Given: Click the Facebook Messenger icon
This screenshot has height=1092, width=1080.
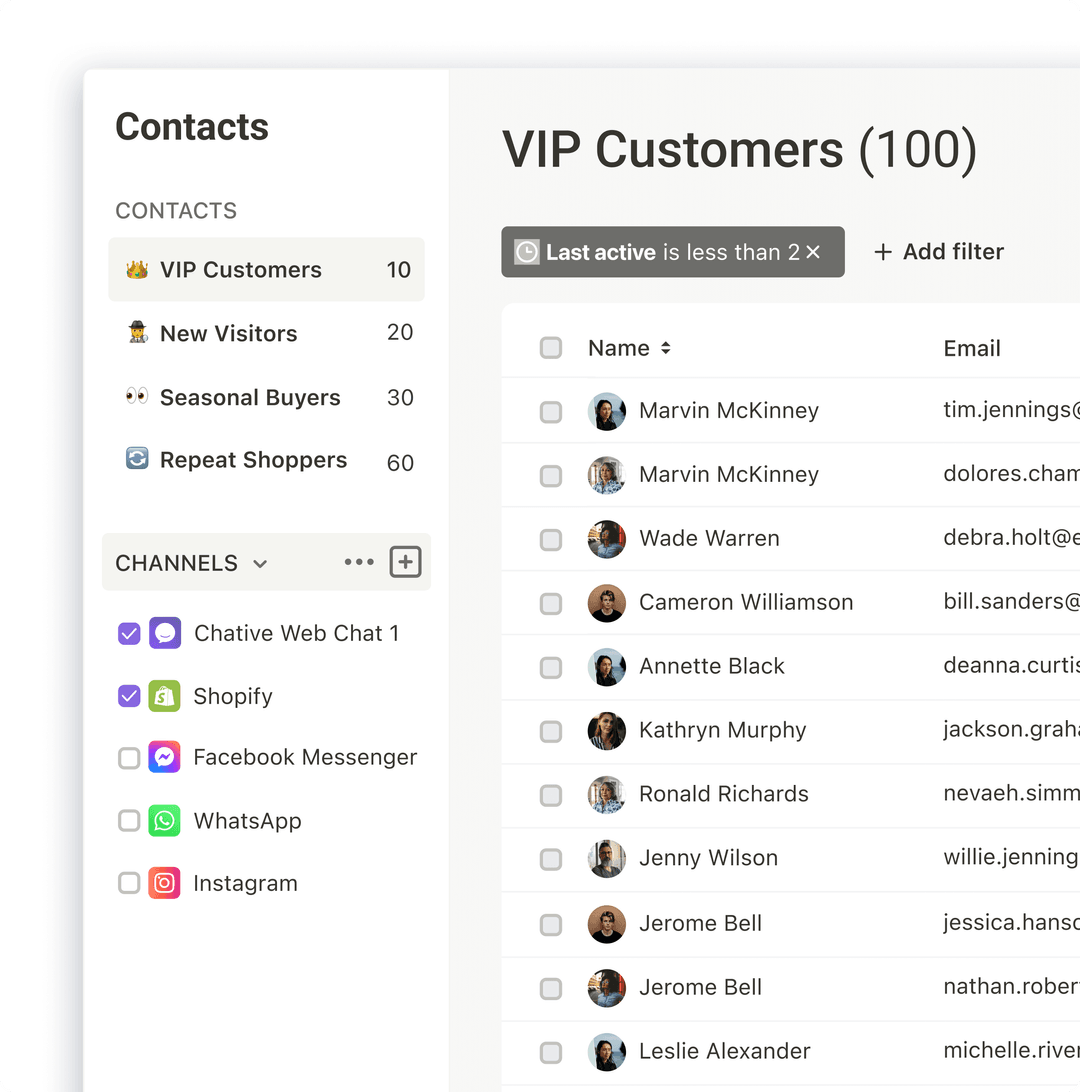Looking at the screenshot, I should (164, 757).
